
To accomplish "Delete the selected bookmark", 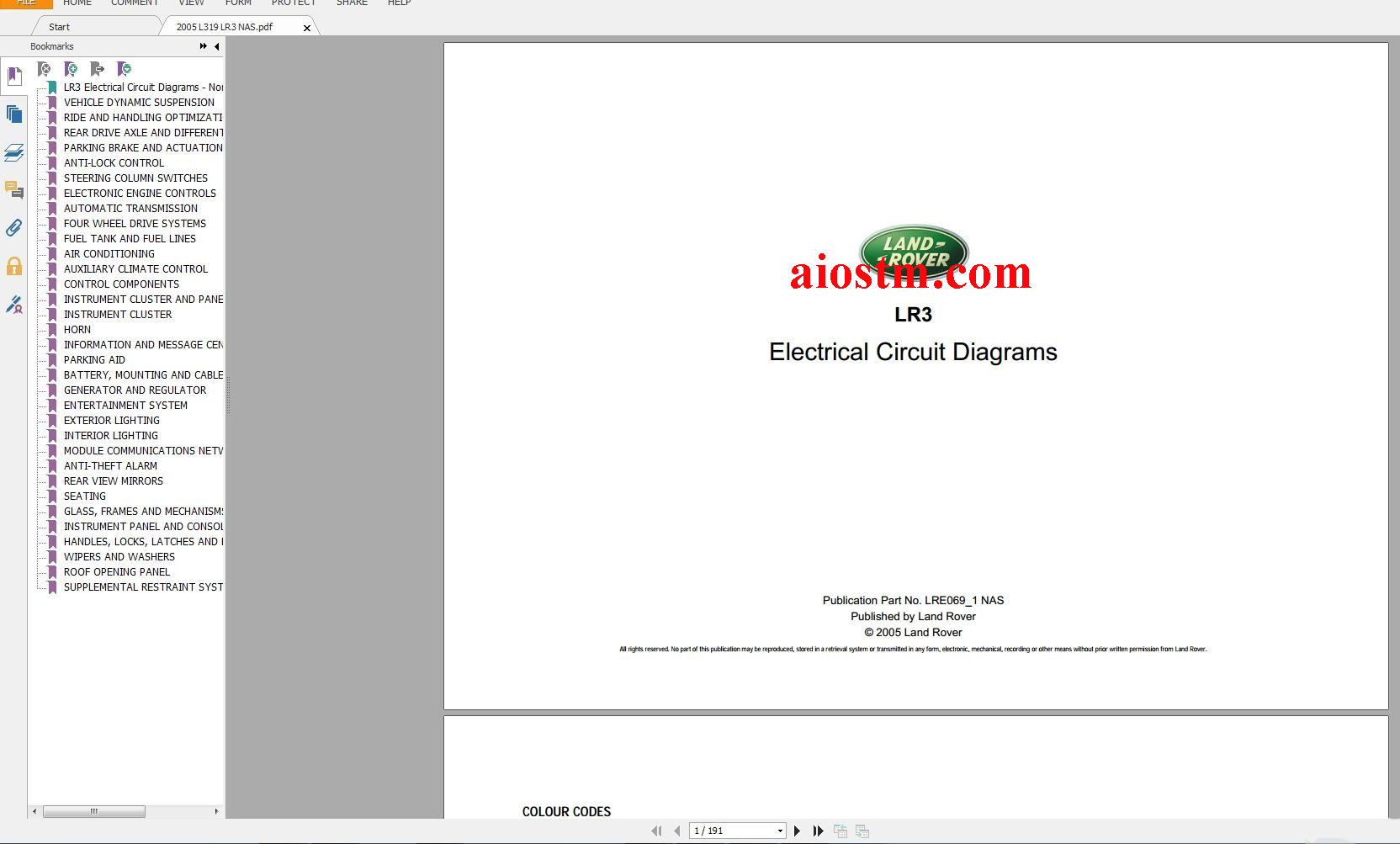I will (45, 69).
